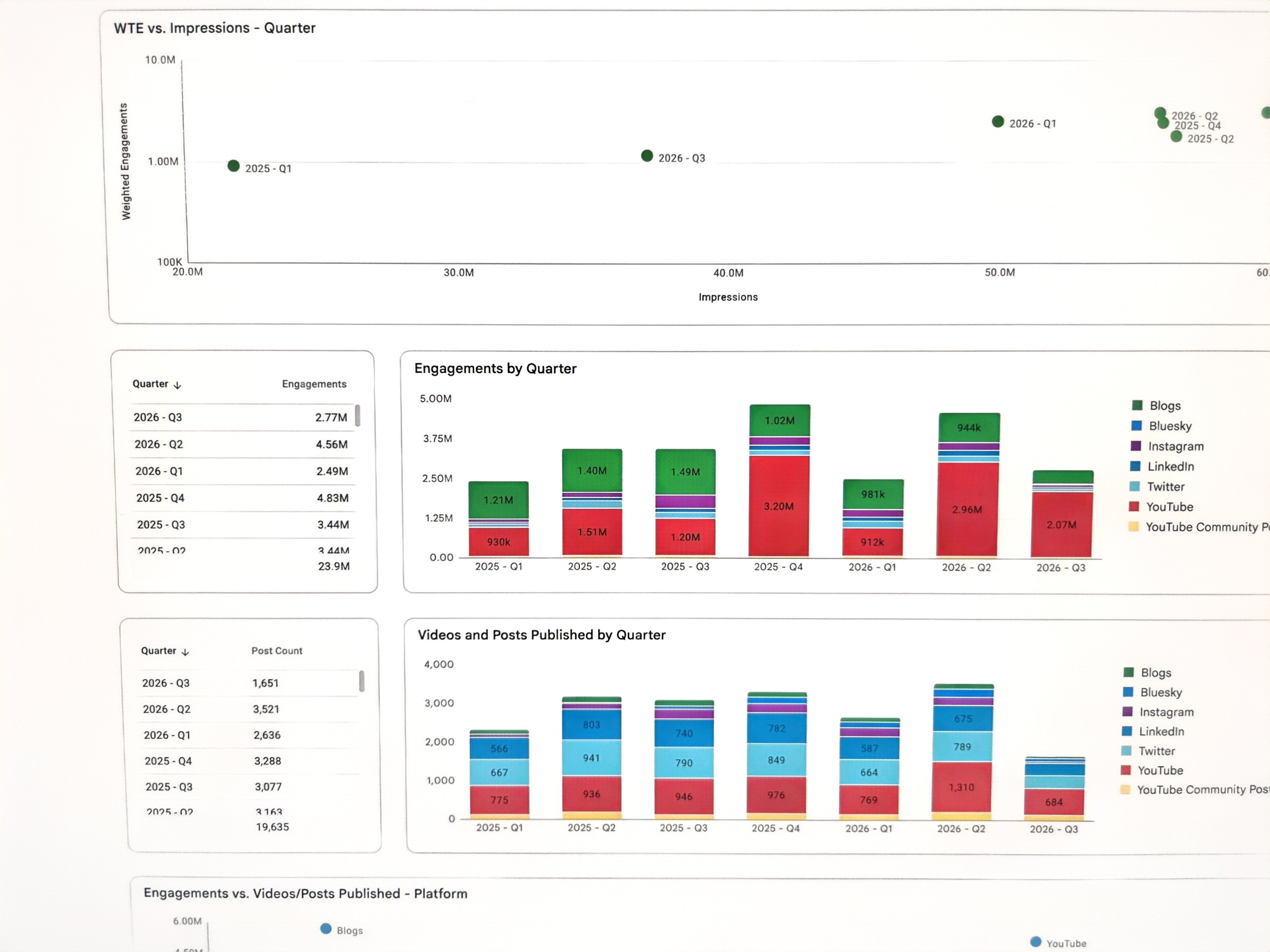Image resolution: width=1270 pixels, height=952 pixels.
Task: Click the 2025 - Q2 scatter point
Action: pos(1176,137)
